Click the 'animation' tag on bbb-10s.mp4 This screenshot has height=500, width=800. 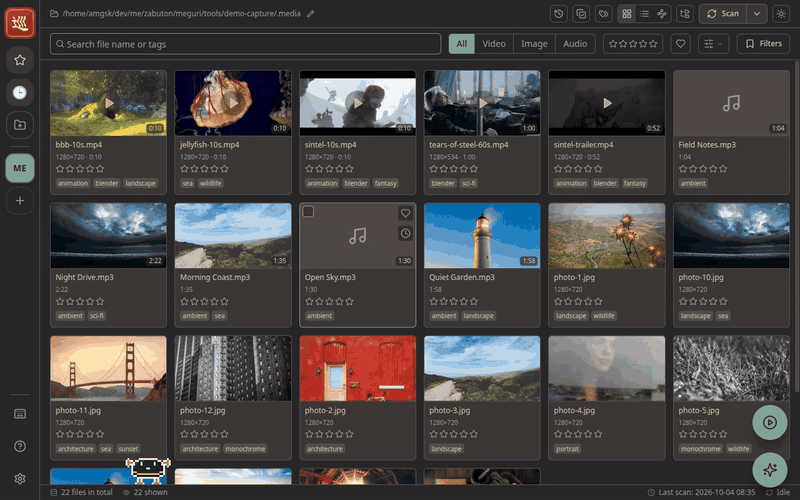coord(73,184)
